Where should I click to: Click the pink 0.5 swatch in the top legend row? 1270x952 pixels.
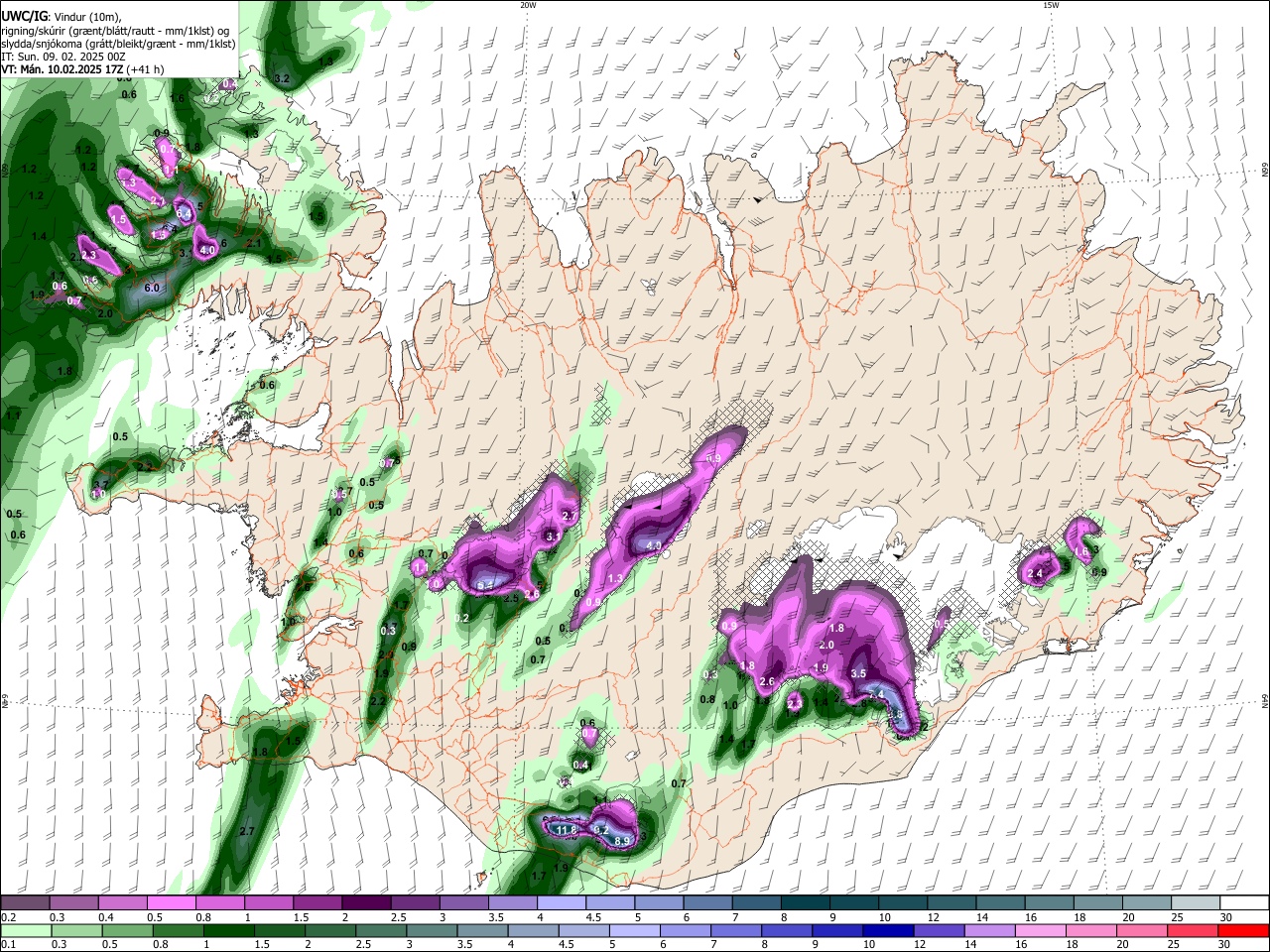click(x=171, y=902)
